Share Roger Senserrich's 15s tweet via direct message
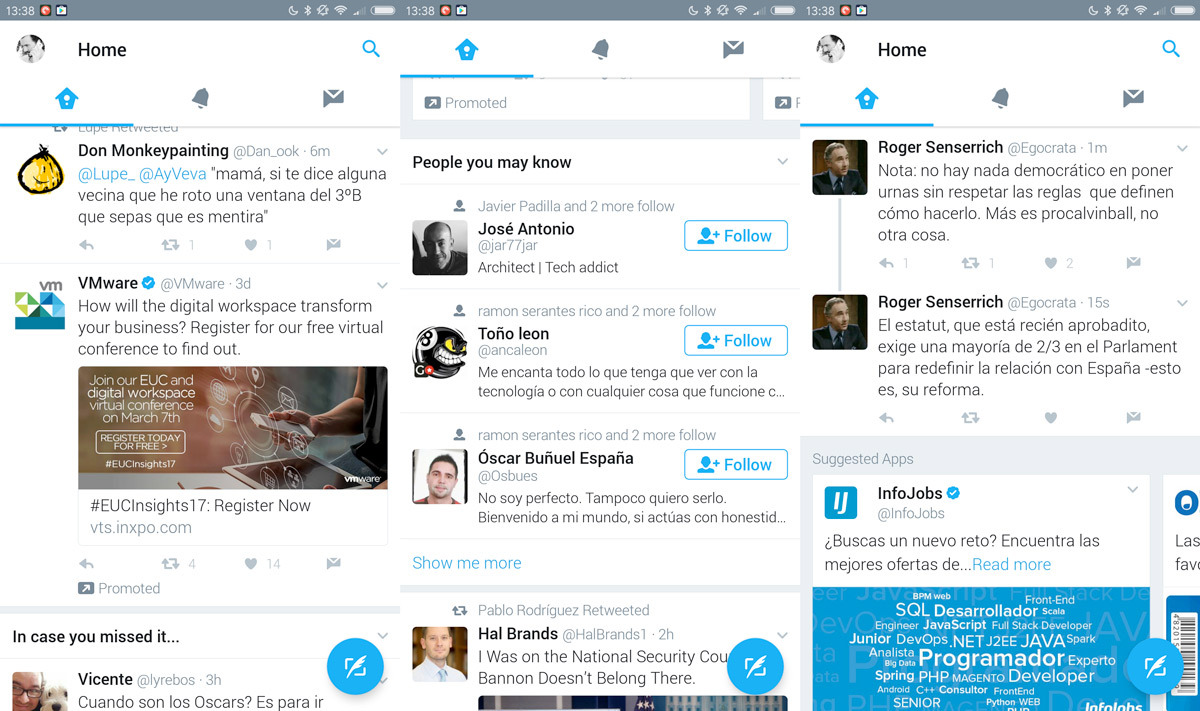The width and height of the screenshot is (1200, 711). [1133, 418]
